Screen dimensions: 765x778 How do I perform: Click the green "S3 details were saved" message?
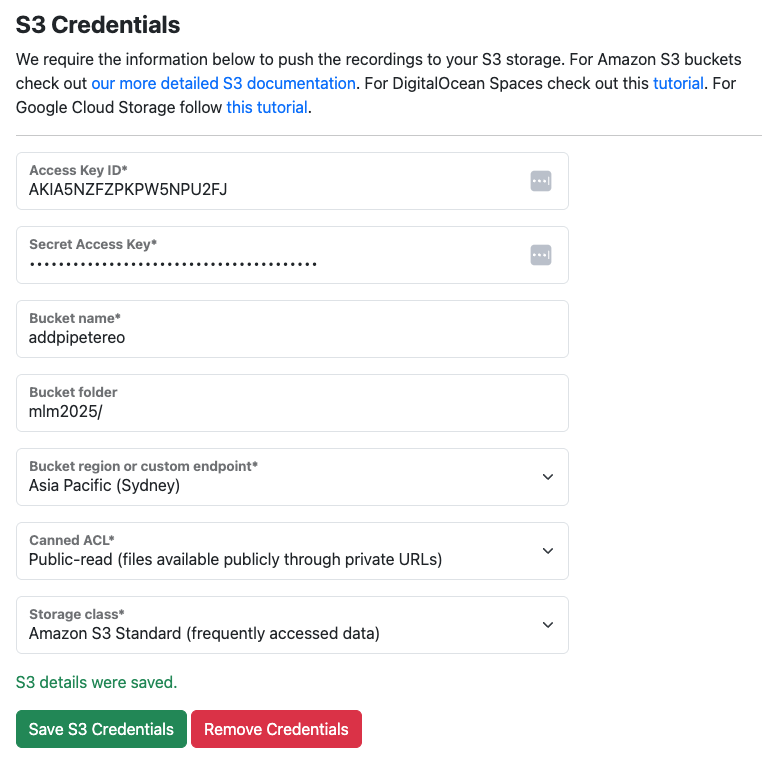tap(96, 682)
